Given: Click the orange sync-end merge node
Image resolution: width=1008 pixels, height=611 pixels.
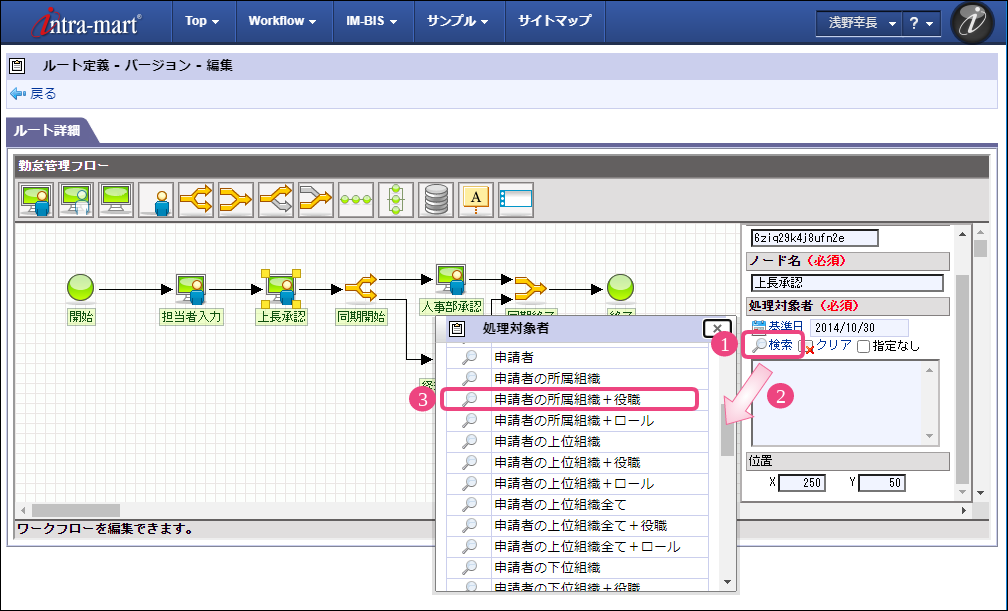Looking at the screenshot, I should click(x=530, y=288).
